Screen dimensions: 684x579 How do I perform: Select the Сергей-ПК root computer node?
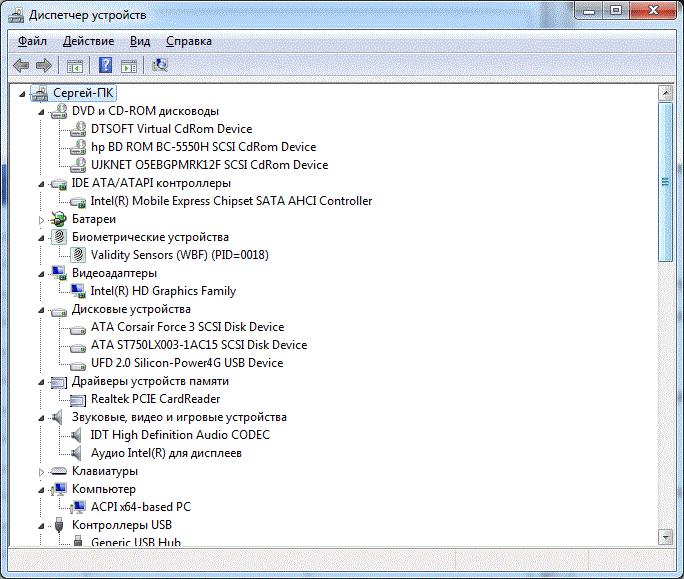(x=84, y=93)
